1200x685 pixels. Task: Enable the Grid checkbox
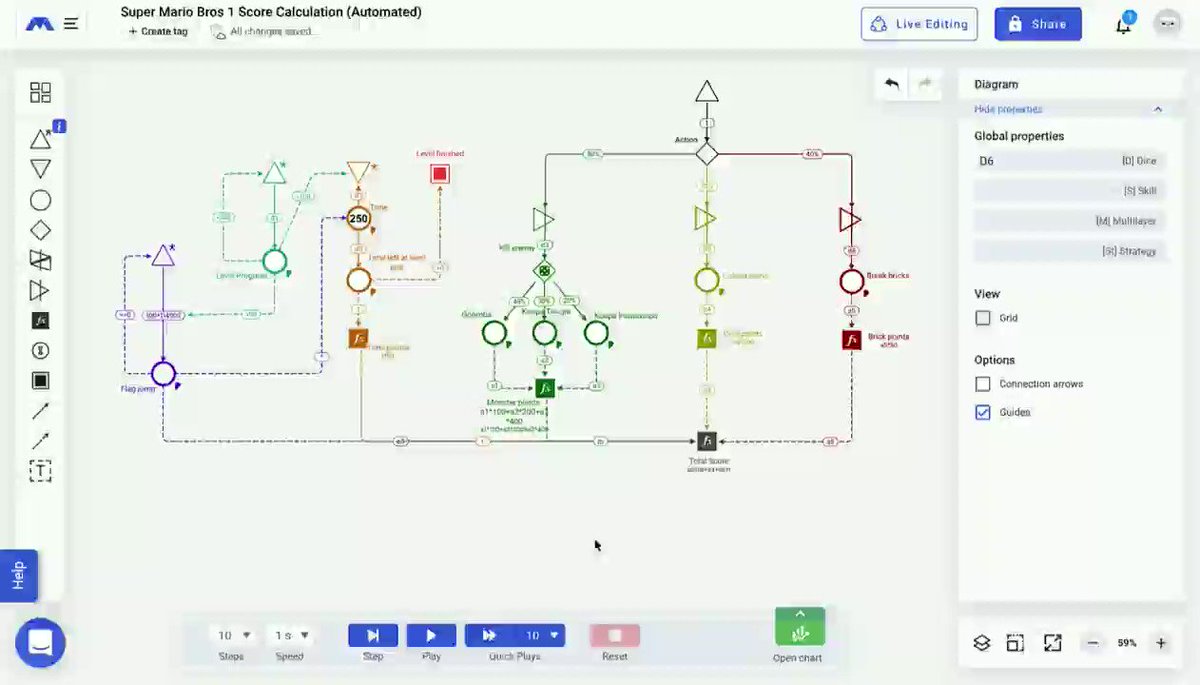point(982,318)
